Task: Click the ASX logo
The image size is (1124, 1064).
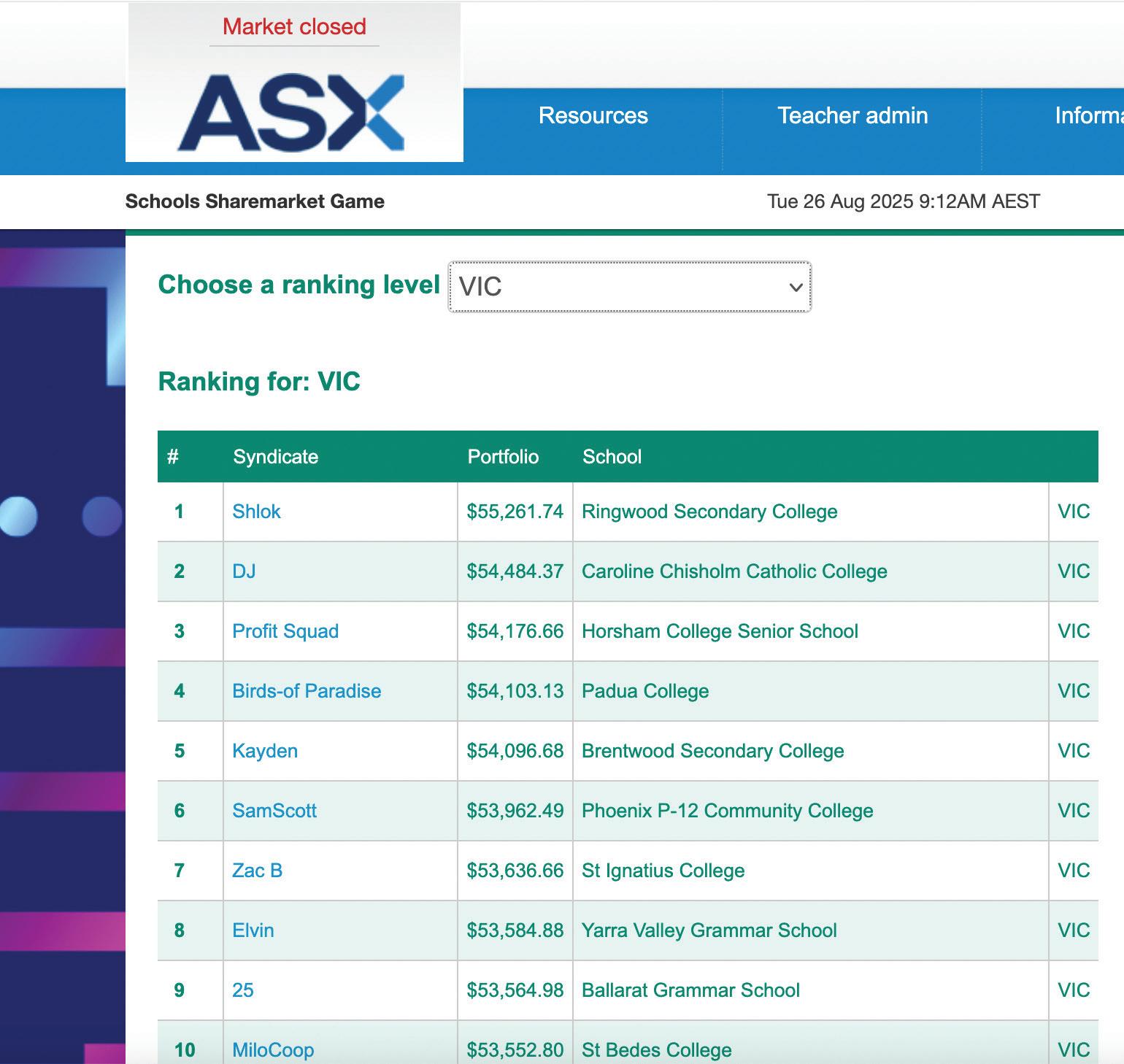Action: point(291,112)
